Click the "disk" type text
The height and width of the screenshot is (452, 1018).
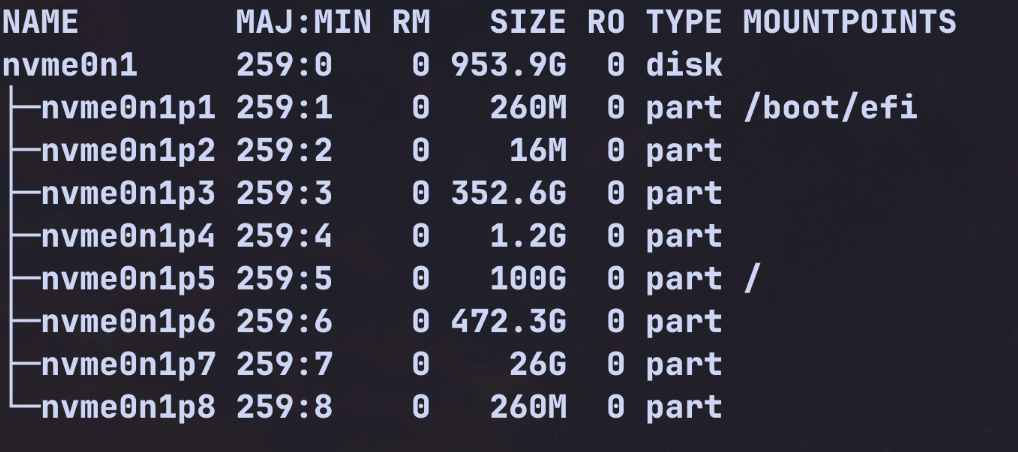tap(684, 66)
